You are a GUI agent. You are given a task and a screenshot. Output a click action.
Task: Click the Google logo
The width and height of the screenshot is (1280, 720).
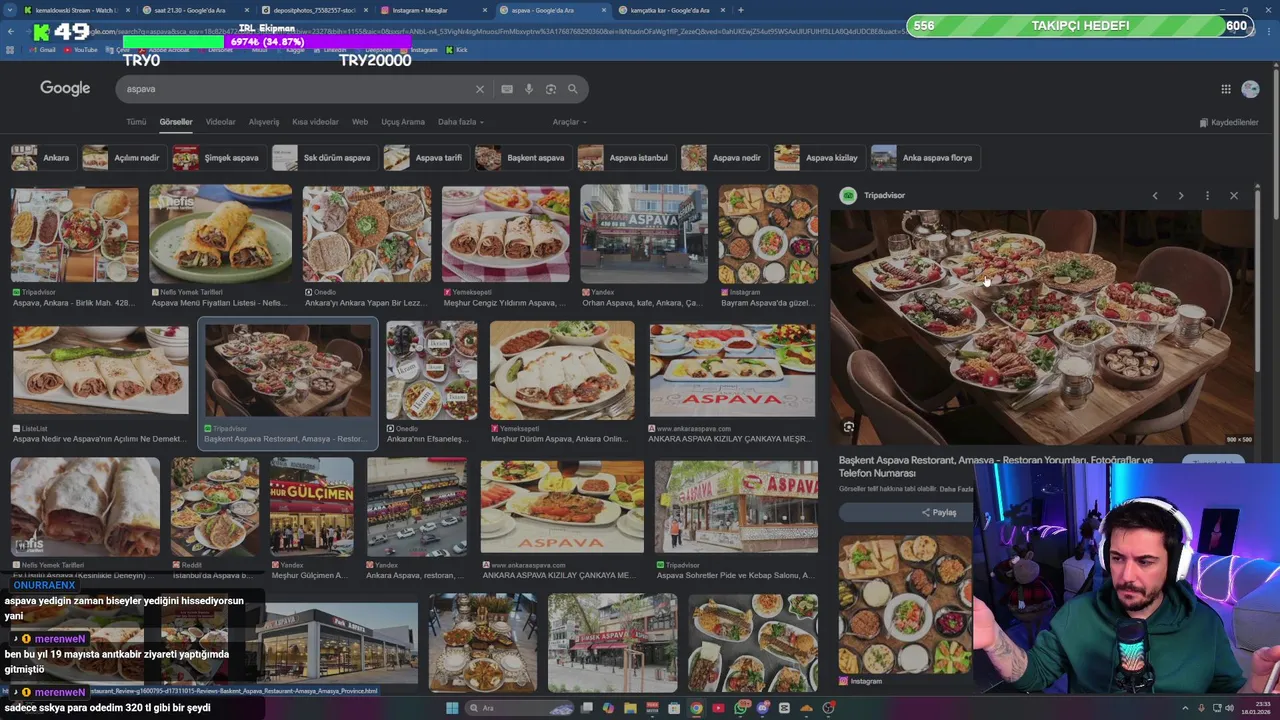(x=65, y=88)
